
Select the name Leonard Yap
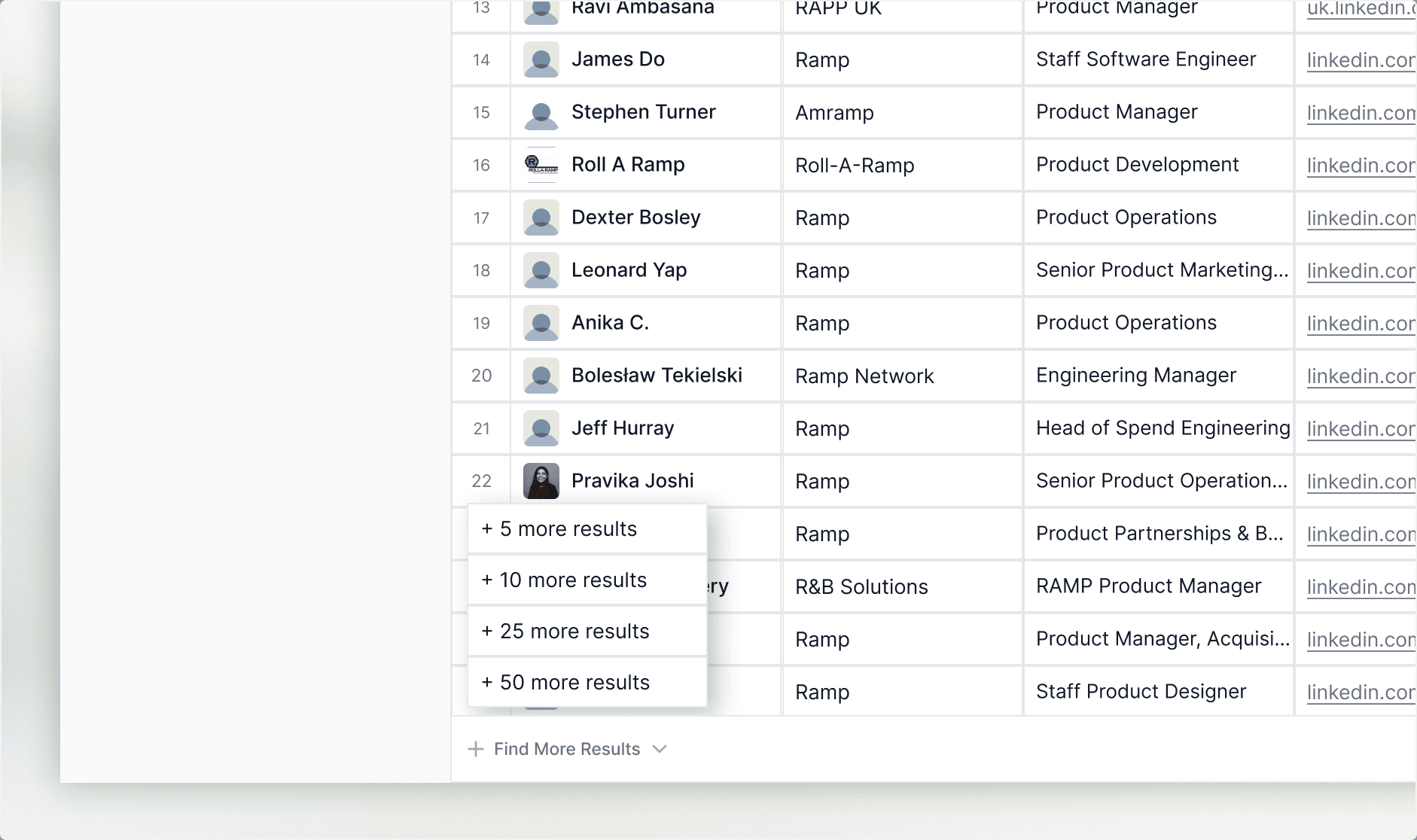pos(629,270)
